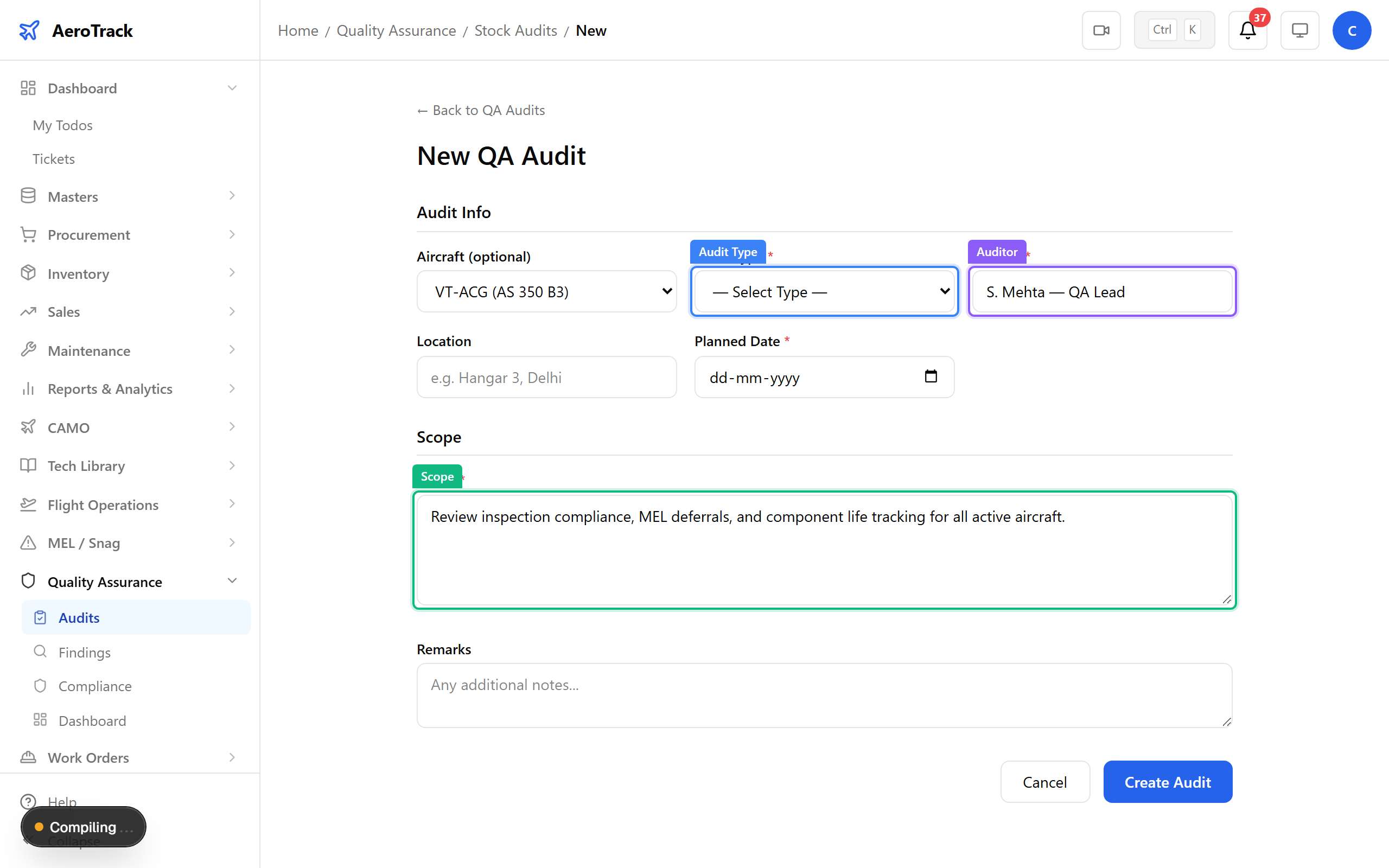Click the MEL / Snag warning icon
The image size is (1389, 868).
(29, 542)
